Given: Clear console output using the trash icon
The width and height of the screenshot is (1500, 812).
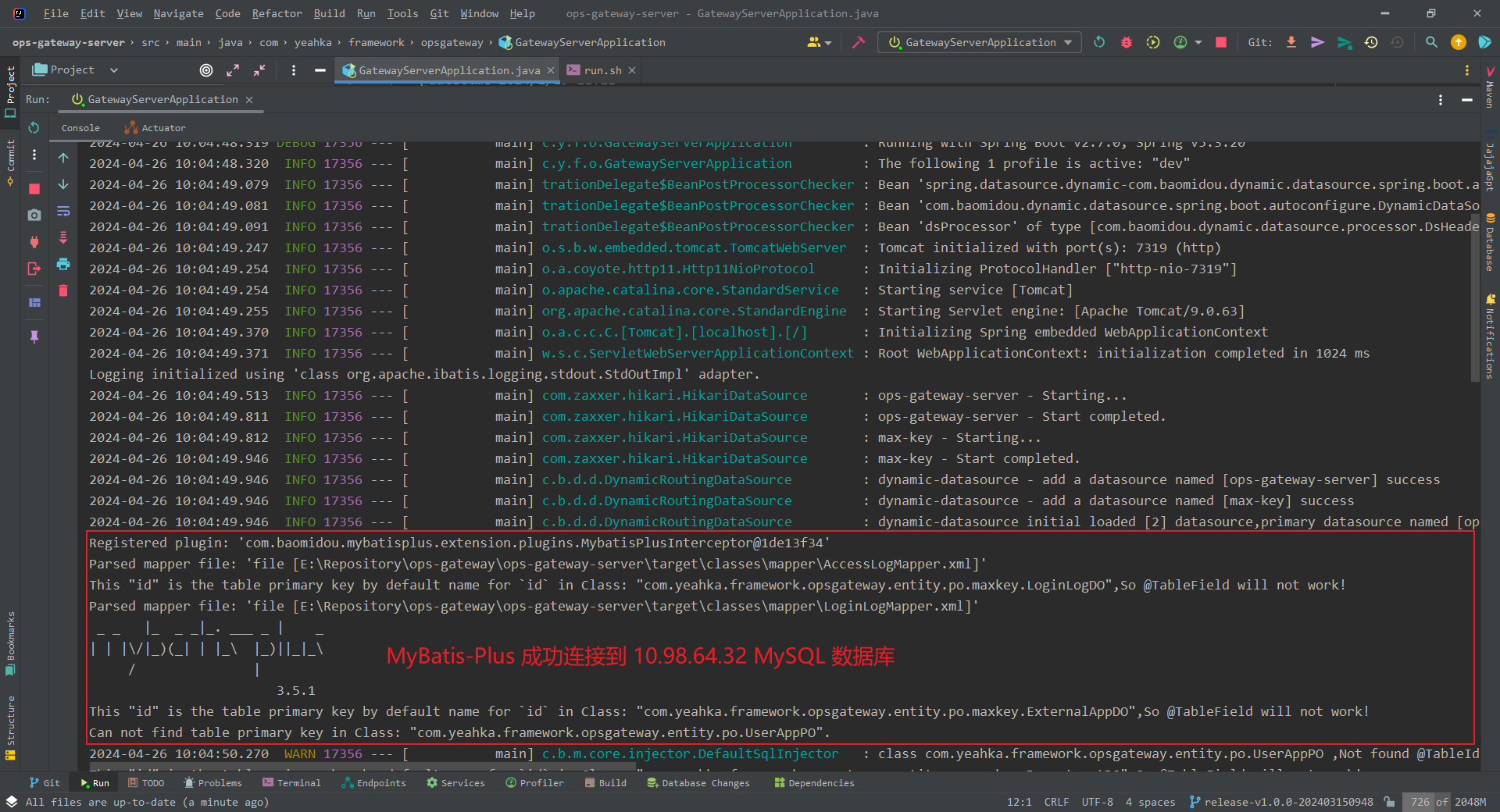Looking at the screenshot, I should pos(63,290).
